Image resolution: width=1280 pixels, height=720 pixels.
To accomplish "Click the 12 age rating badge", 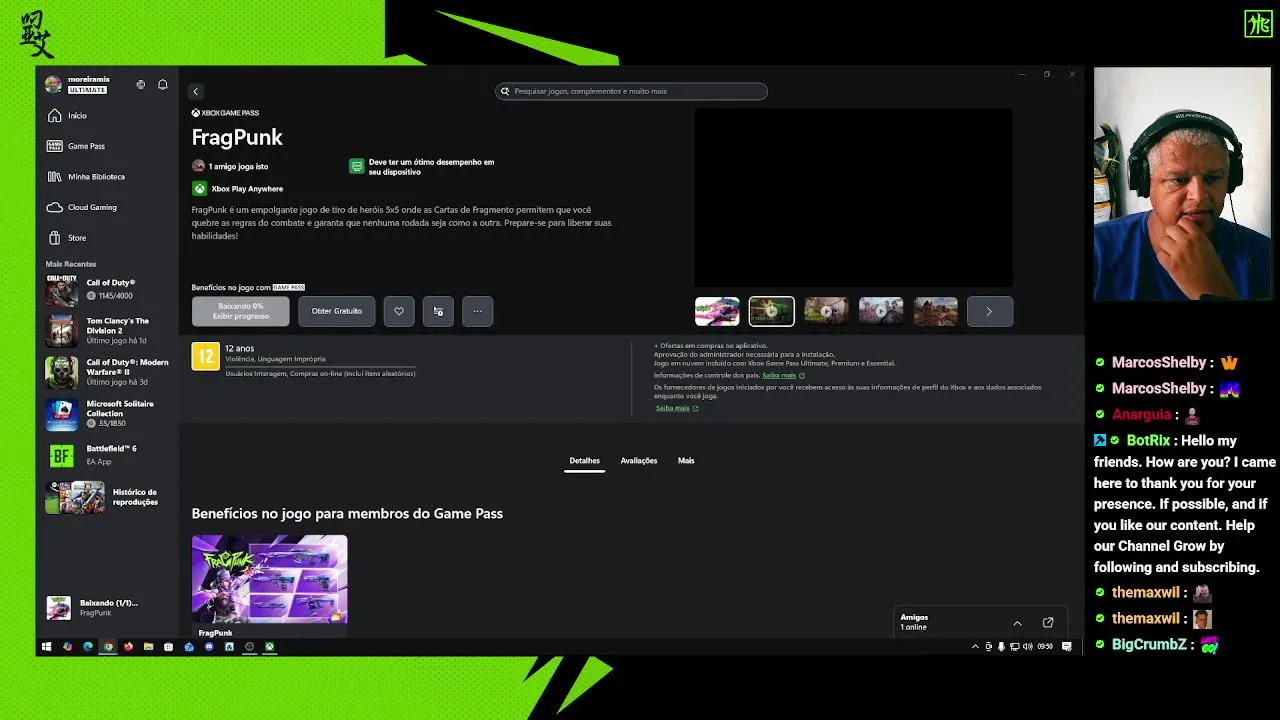I will click(x=205, y=357).
